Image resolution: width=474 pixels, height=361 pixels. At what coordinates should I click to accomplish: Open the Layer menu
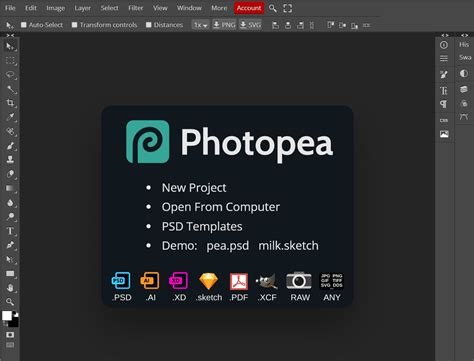pyautogui.click(x=82, y=8)
